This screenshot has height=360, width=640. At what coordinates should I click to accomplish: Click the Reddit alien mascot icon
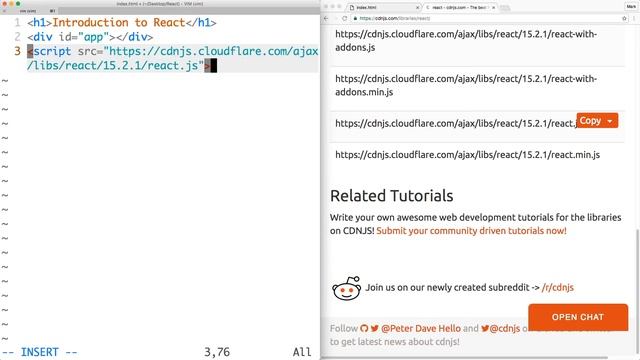pyautogui.click(x=347, y=288)
